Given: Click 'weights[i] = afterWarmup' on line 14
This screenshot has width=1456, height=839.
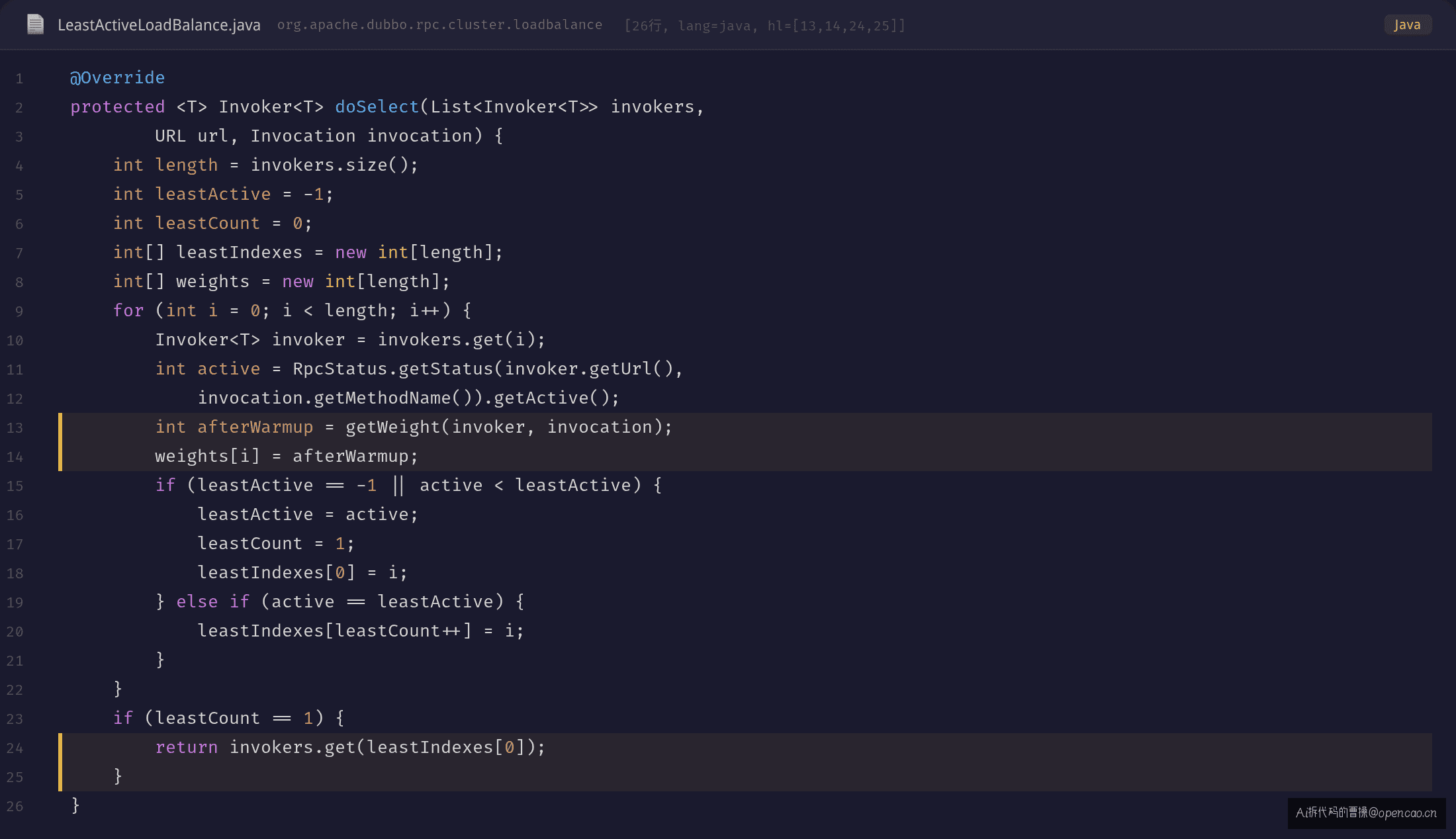Looking at the screenshot, I should pos(281,456).
